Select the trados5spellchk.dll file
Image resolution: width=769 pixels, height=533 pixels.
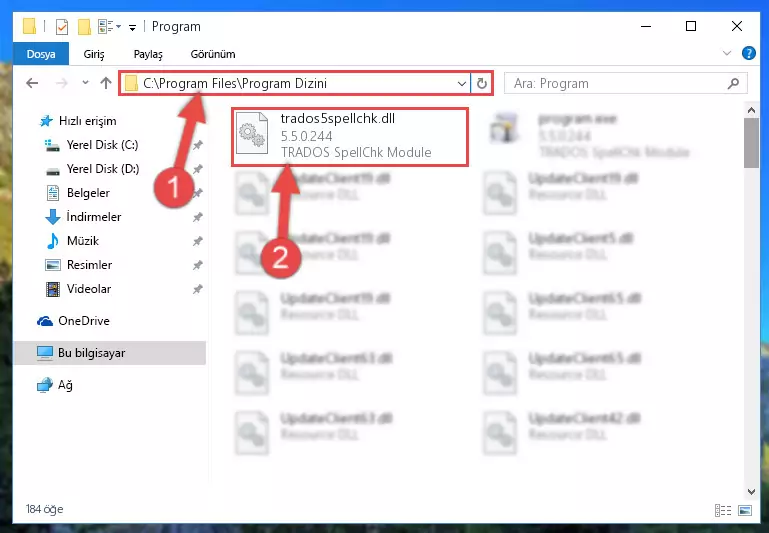[350, 137]
